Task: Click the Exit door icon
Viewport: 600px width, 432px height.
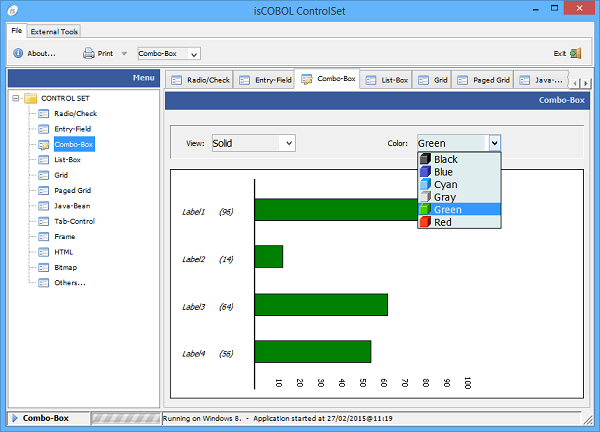Action: pos(575,53)
